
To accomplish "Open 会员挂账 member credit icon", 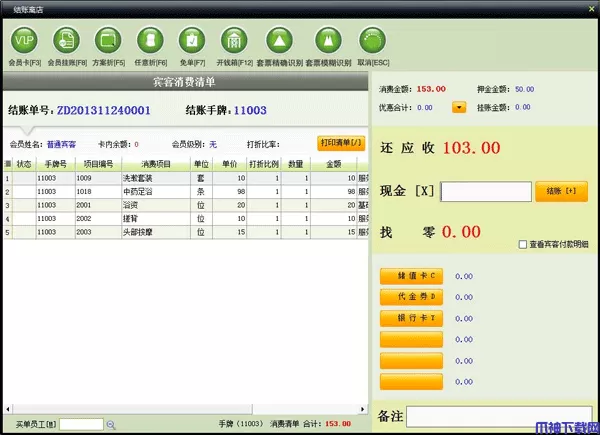I will [65, 41].
